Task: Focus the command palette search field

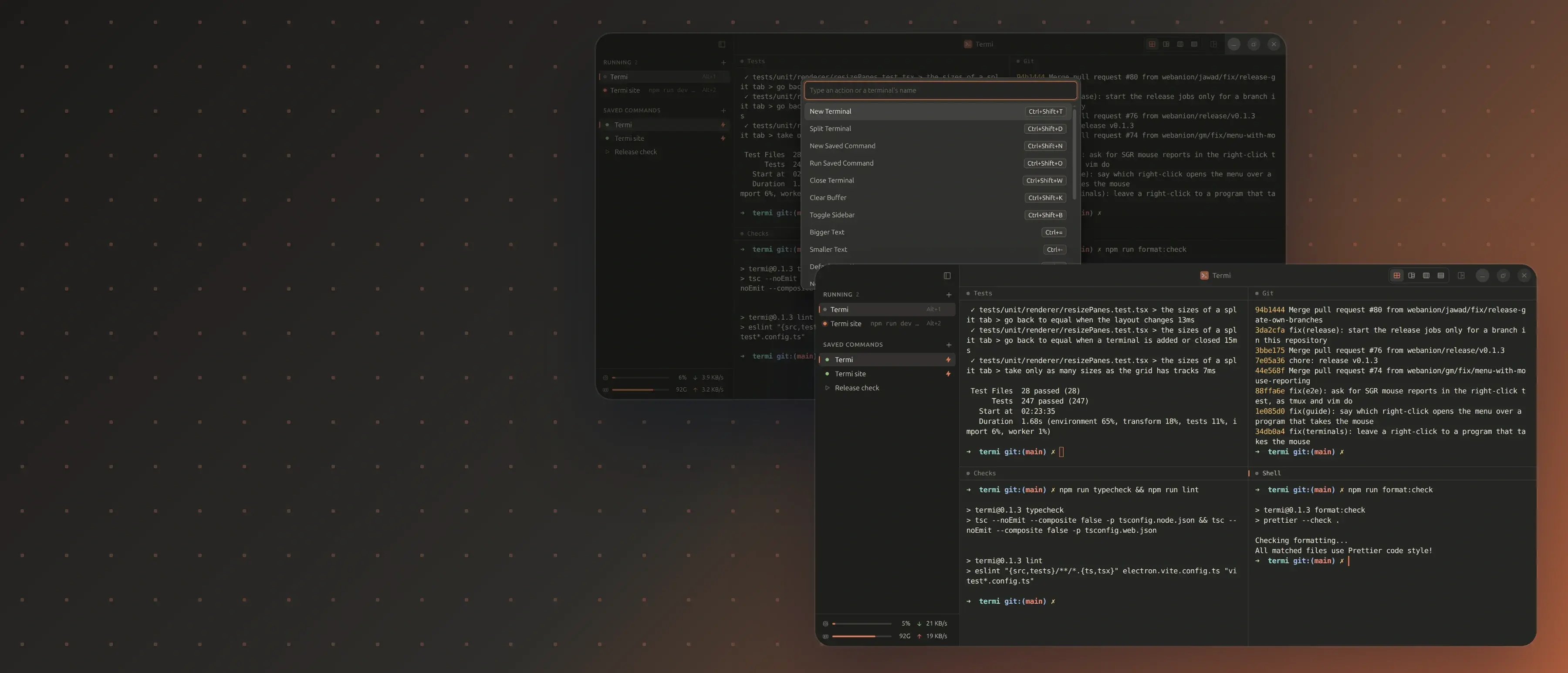Action: pos(940,91)
